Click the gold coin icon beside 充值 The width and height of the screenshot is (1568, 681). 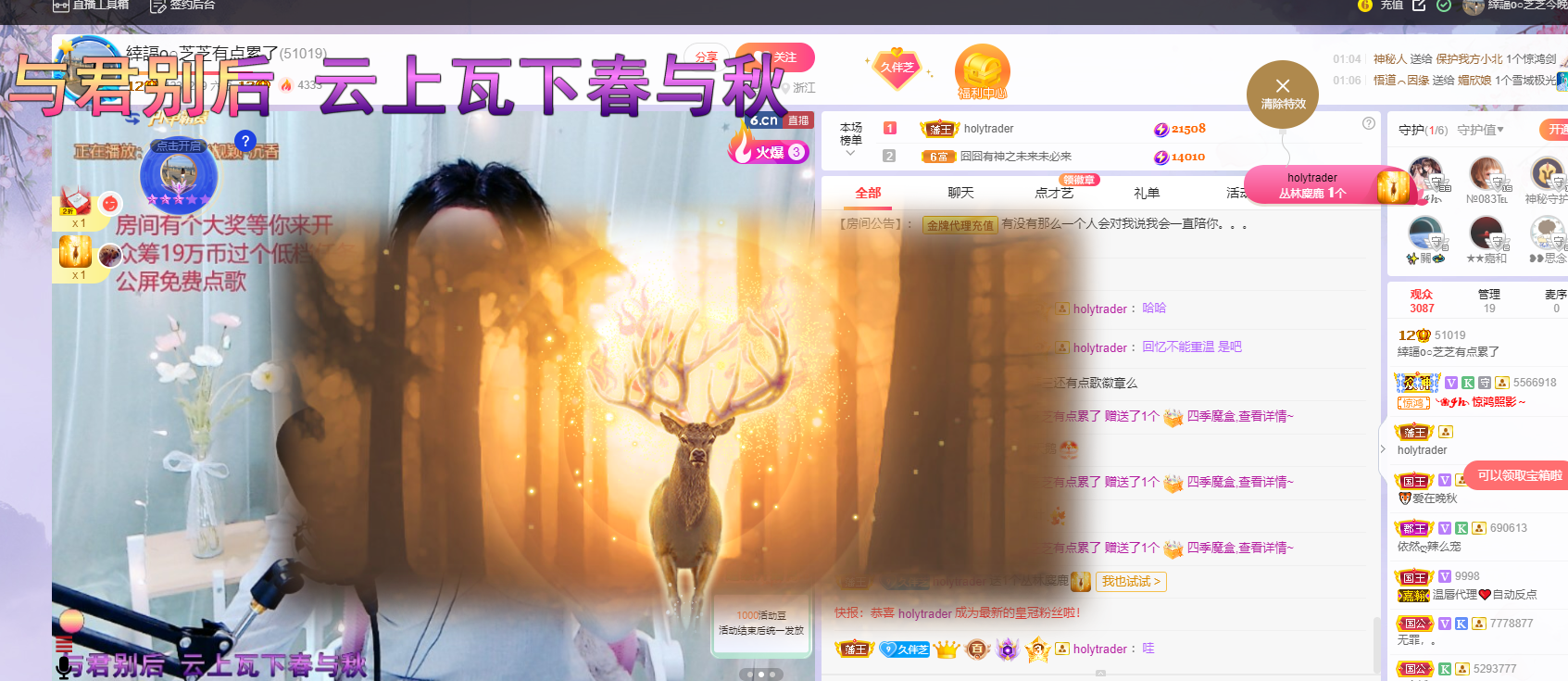(1364, 5)
